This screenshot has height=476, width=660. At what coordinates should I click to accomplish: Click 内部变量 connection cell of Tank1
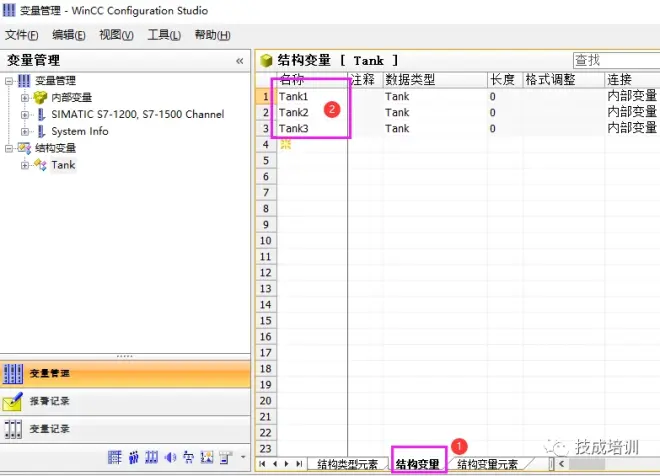click(632, 96)
